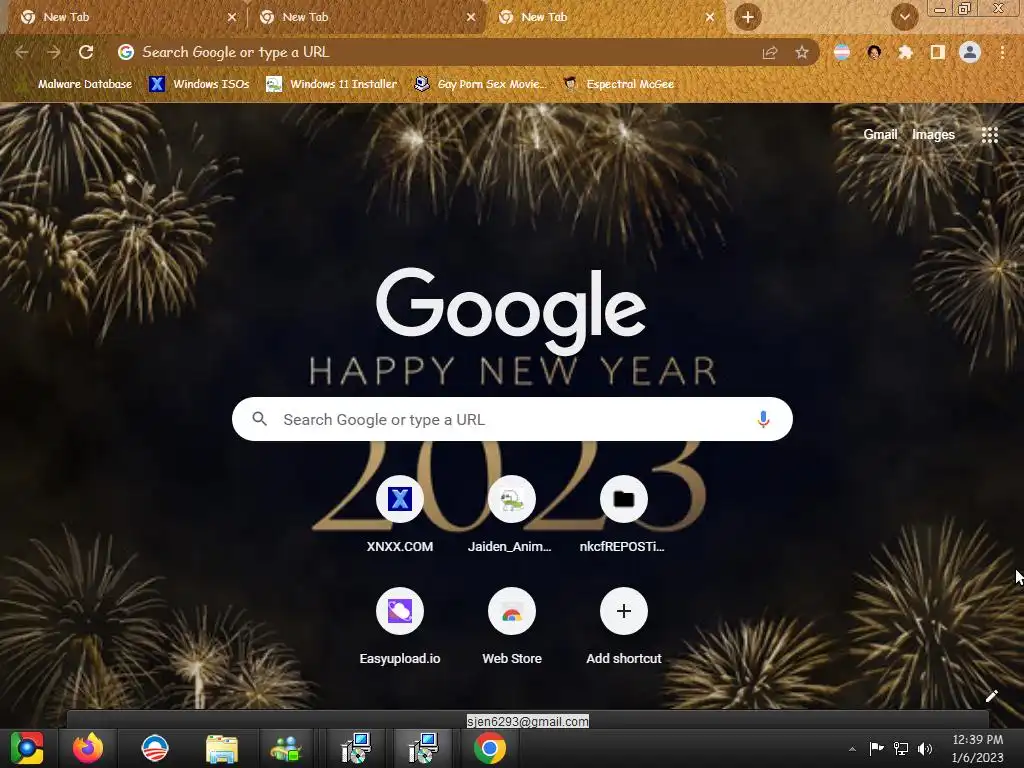This screenshot has width=1024, height=768.
Task: Click the Start button in the taskbar
Action: tap(26, 748)
